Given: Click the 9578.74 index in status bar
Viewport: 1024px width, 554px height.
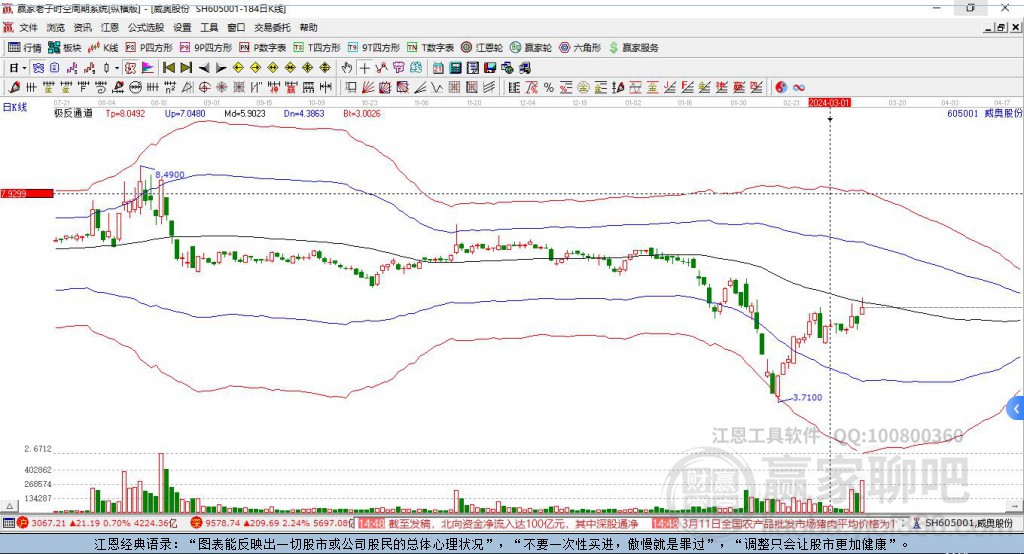Looking at the screenshot, I should click(223, 523).
